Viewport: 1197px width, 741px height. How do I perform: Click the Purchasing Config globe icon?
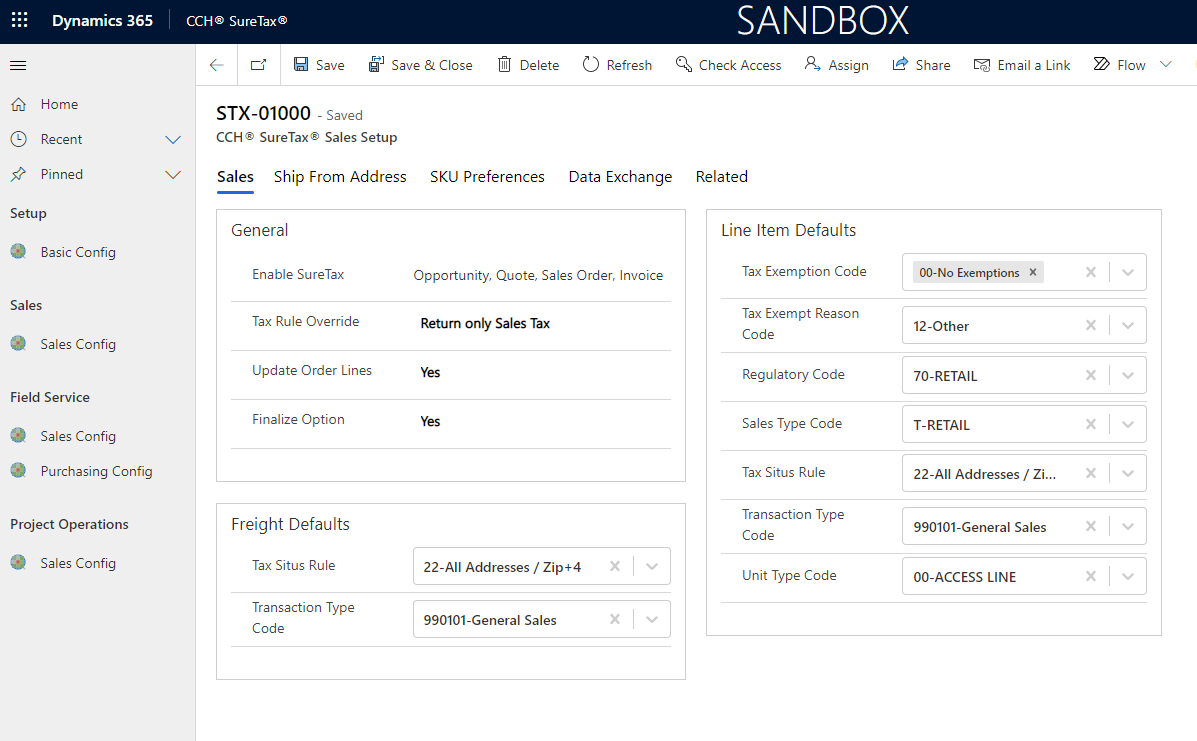19,471
